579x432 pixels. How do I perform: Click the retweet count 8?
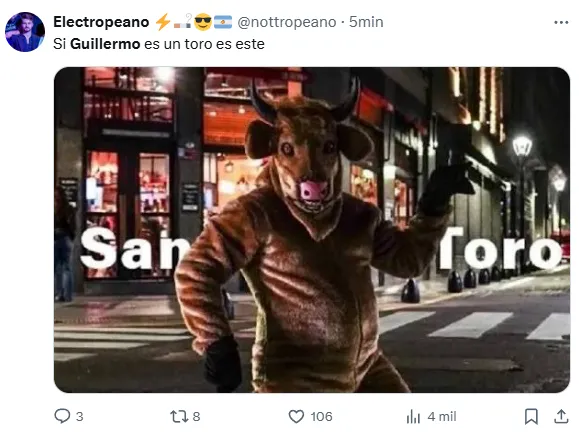(196, 416)
